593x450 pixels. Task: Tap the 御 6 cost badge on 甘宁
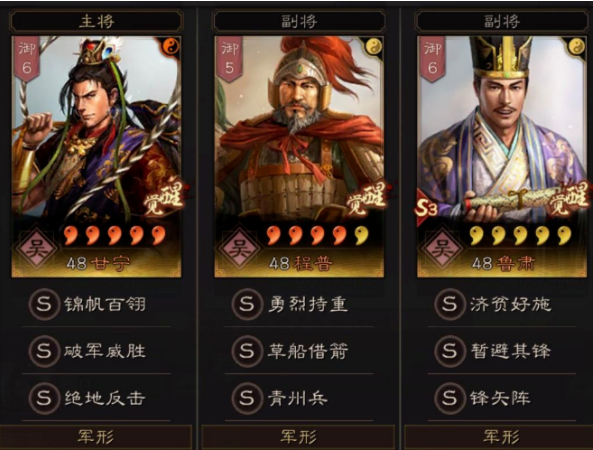click(26, 58)
